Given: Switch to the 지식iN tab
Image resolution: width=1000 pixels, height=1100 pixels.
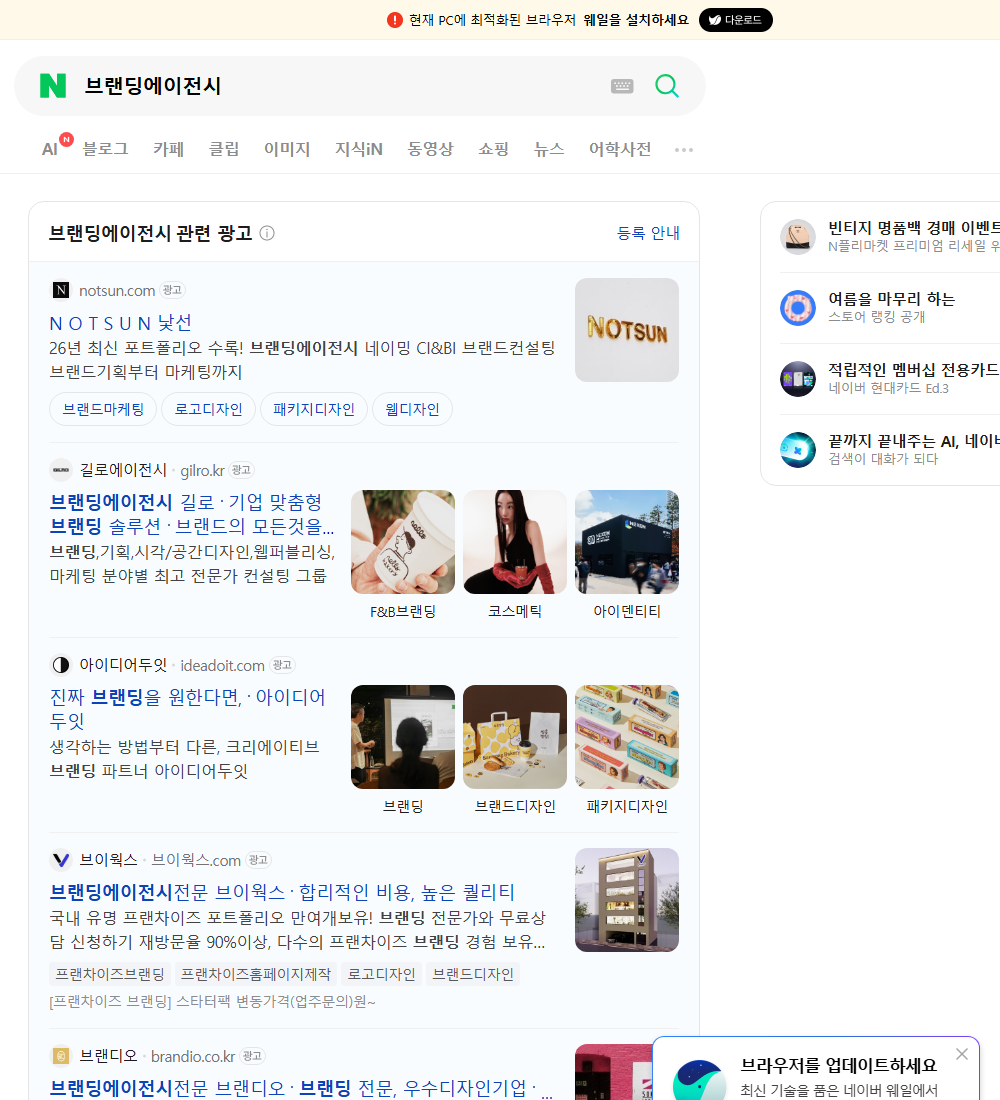Looking at the screenshot, I should [x=359, y=149].
